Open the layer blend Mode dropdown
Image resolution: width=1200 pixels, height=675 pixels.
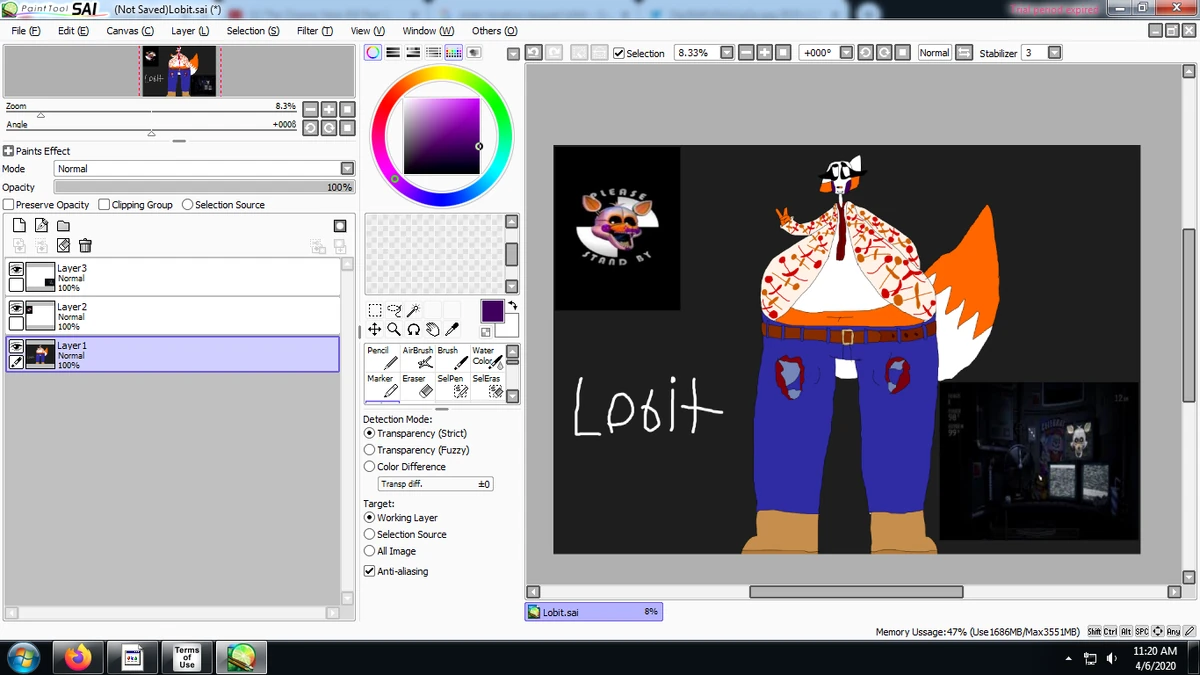pos(345,168)
